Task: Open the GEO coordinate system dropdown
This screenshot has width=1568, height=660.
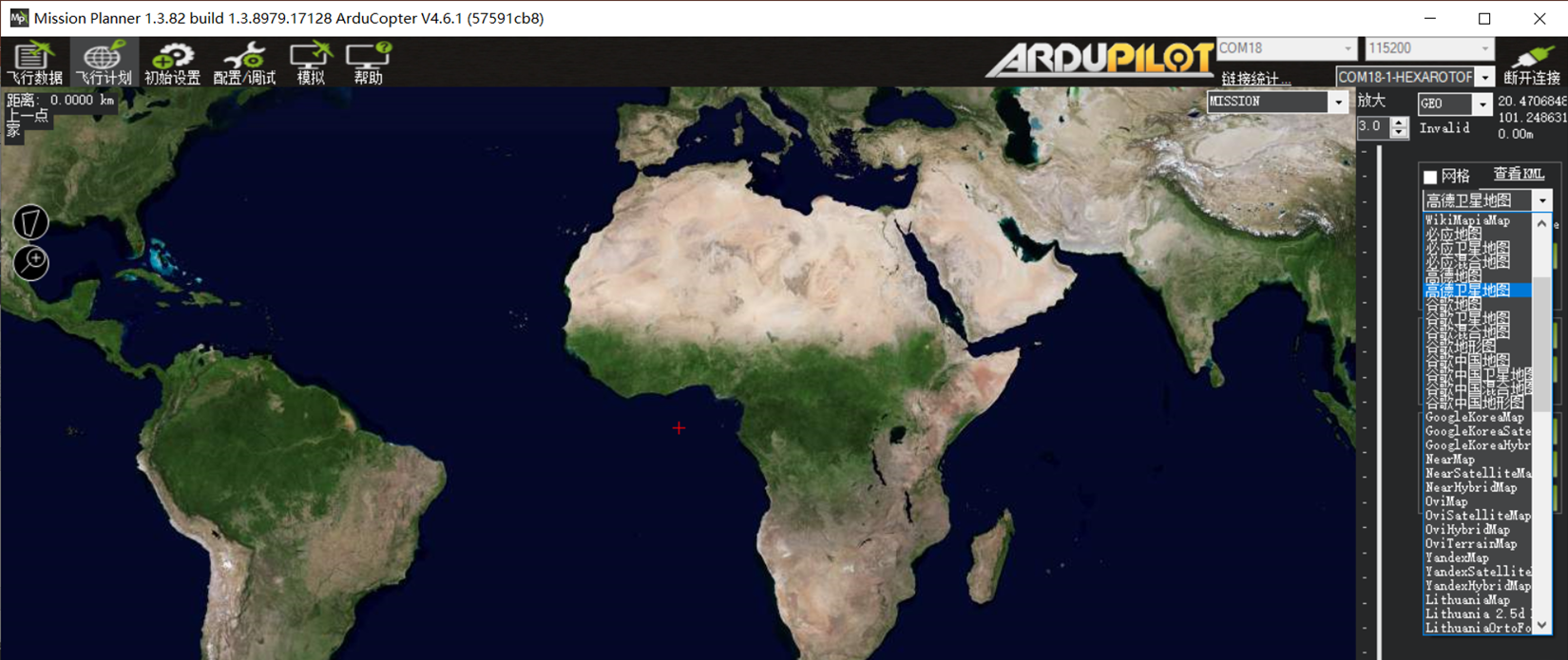Action: pos(1482,104)
